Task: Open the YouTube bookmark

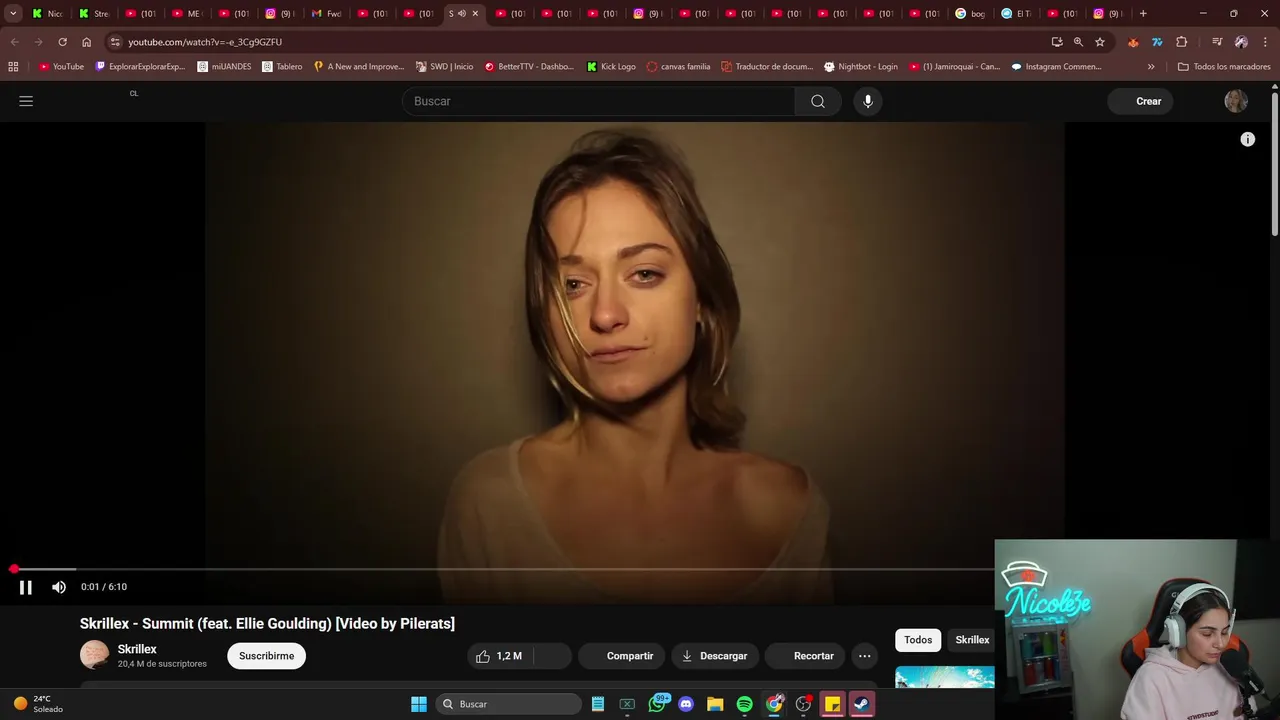Action: [x=61, y=67]
